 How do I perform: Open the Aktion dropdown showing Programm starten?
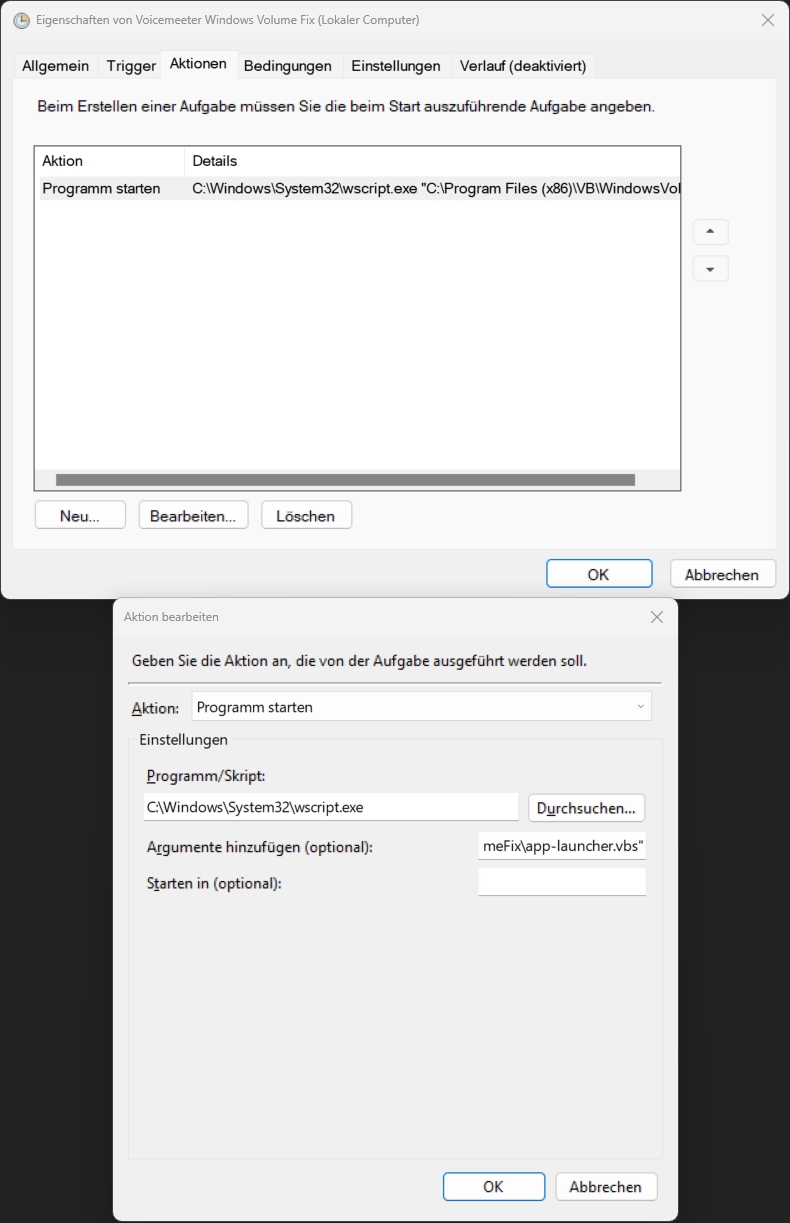pos(421,707)
